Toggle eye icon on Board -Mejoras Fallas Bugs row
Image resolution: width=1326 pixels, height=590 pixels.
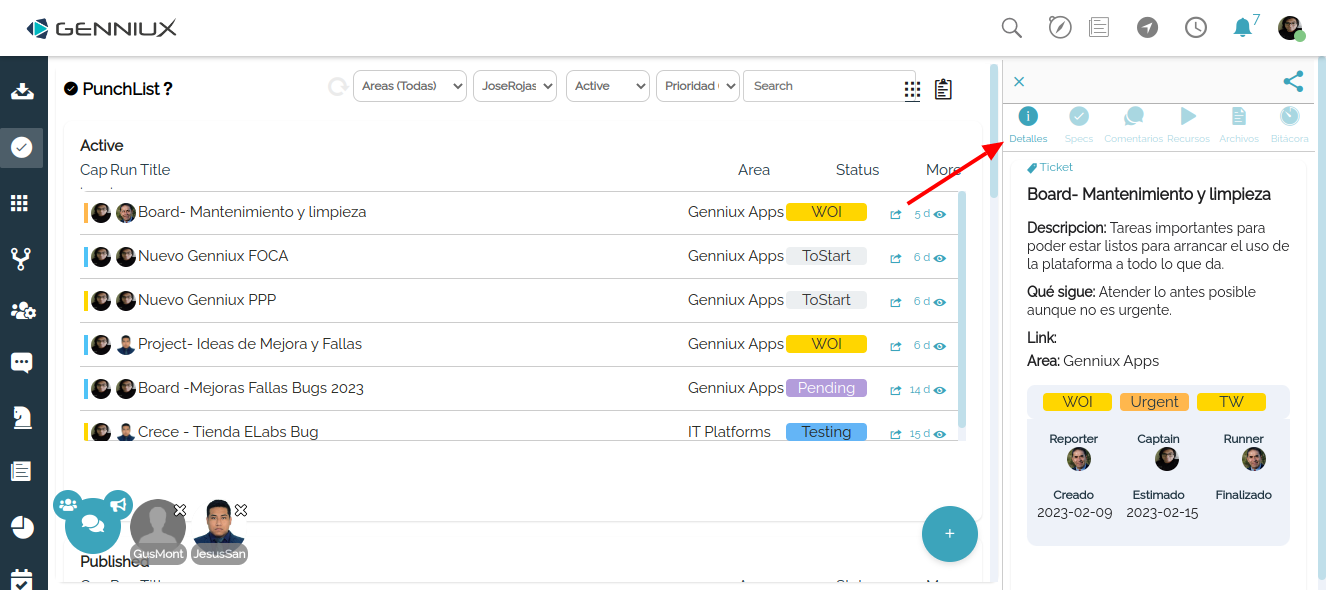[x=940, y=390]
